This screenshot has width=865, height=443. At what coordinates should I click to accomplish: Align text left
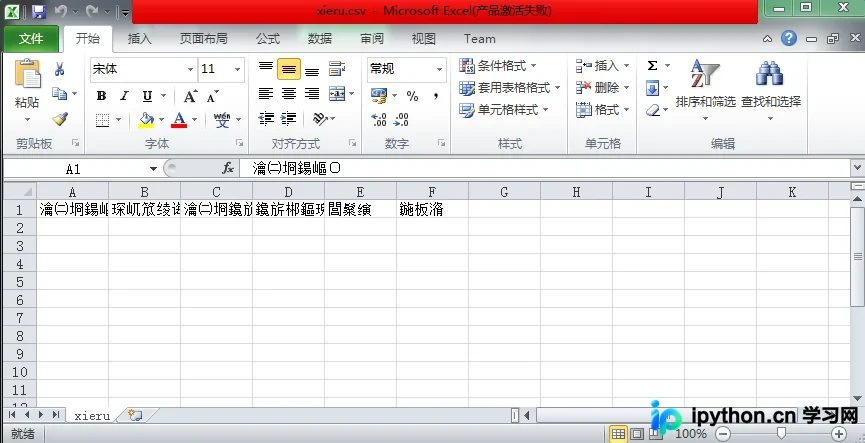coord(266,94)
